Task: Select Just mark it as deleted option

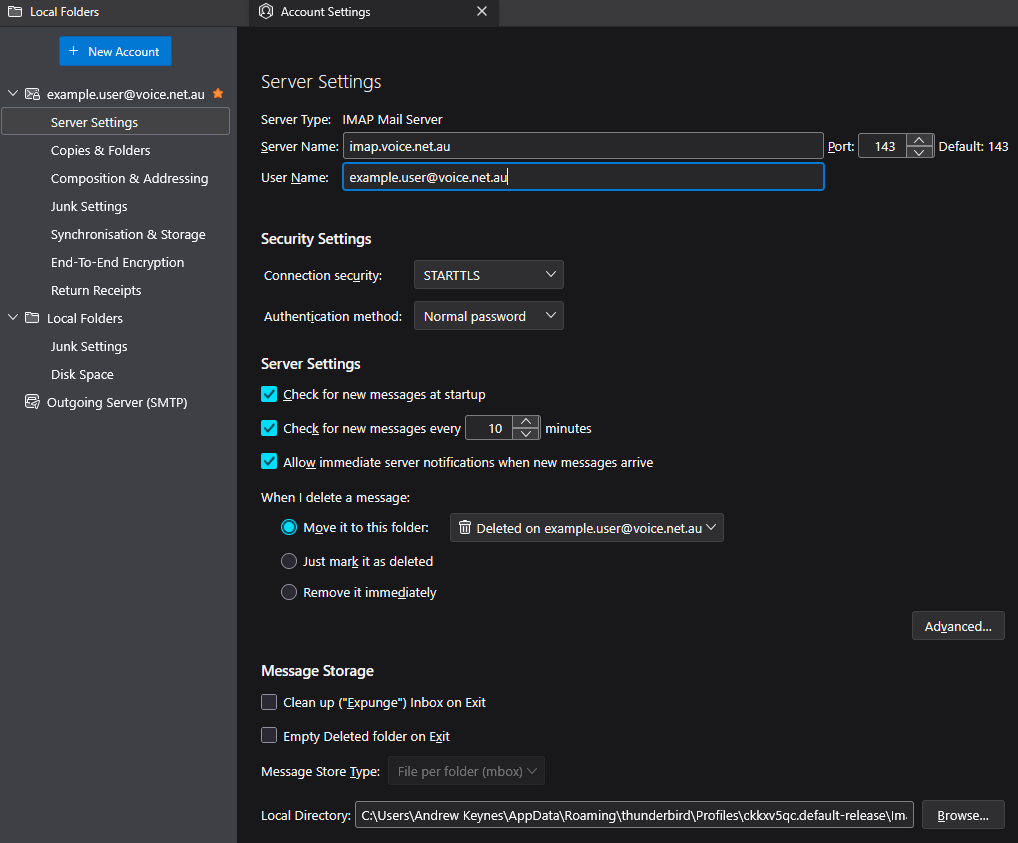Action: coord(289,562)
